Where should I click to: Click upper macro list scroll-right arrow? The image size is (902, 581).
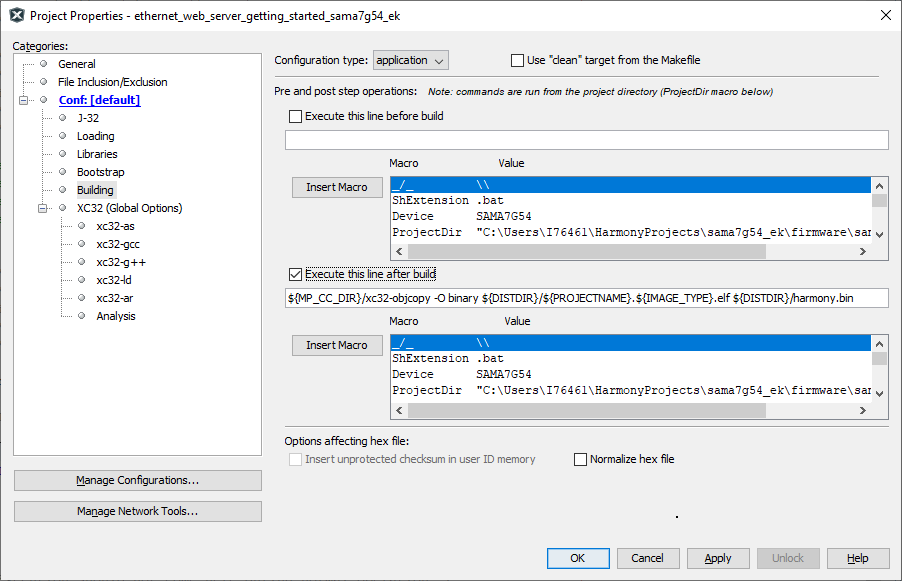862,251
